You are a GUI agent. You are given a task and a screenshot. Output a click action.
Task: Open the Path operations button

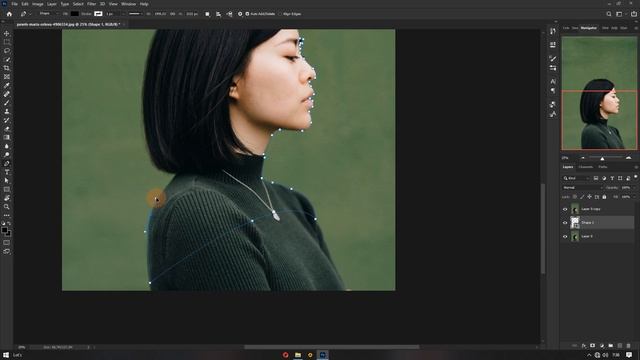click(x=207, y=14)
